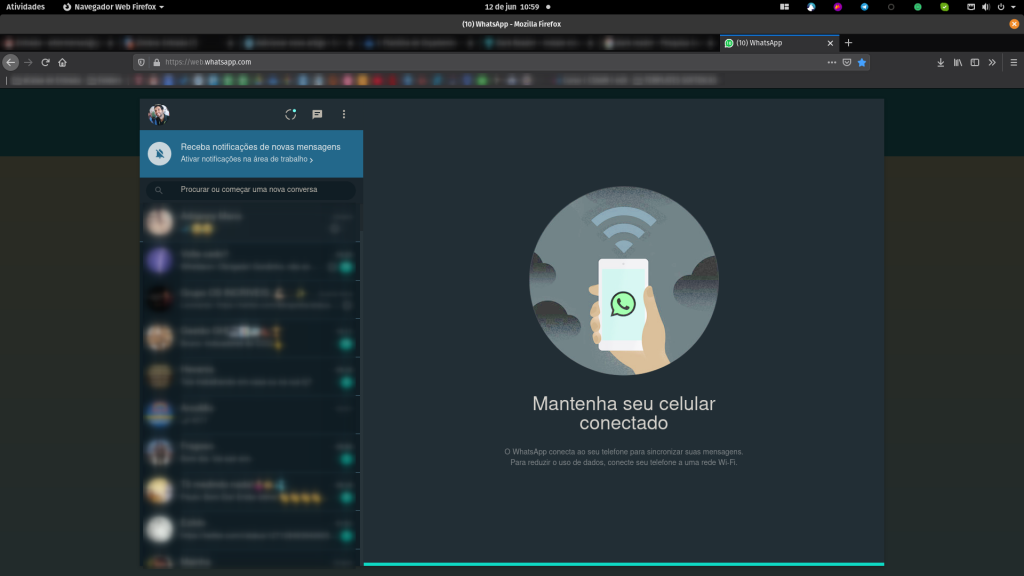The image size is (1024, 576).
Task: Click the green checkmark tray icon
Action: coord(944,7)
